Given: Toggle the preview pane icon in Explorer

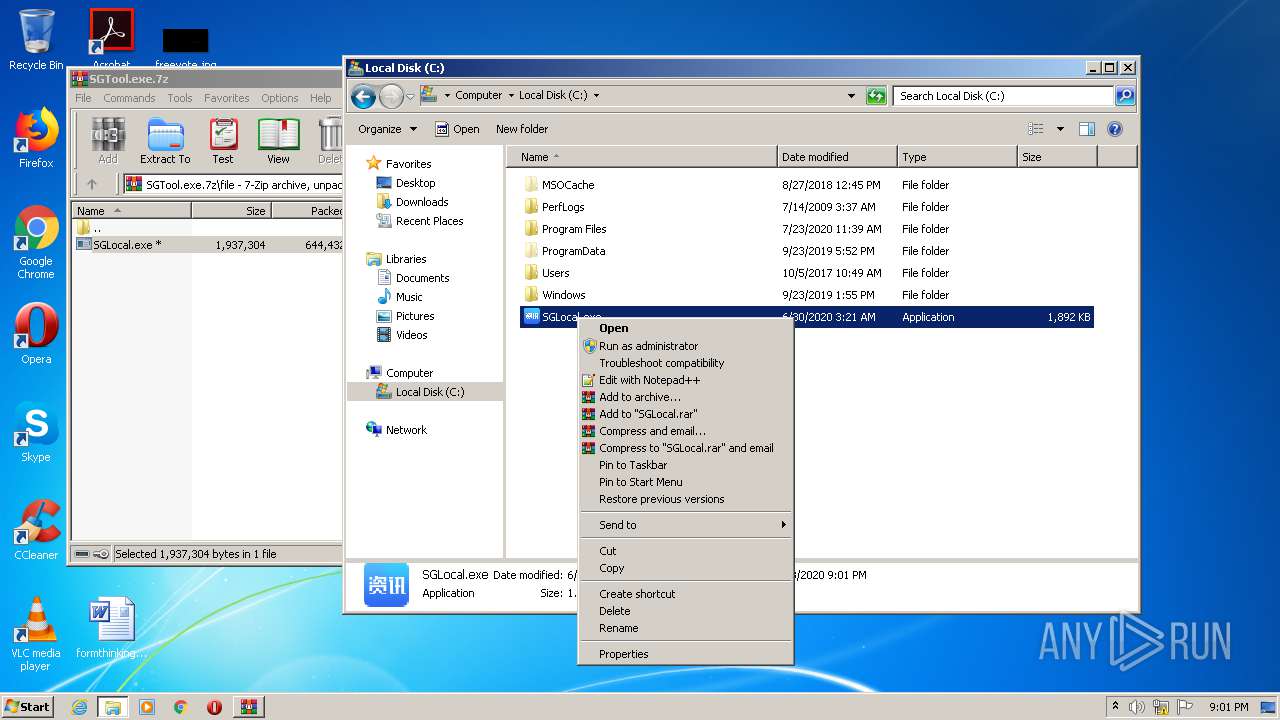Looking at the screenshot, I should pos(1087,129).
